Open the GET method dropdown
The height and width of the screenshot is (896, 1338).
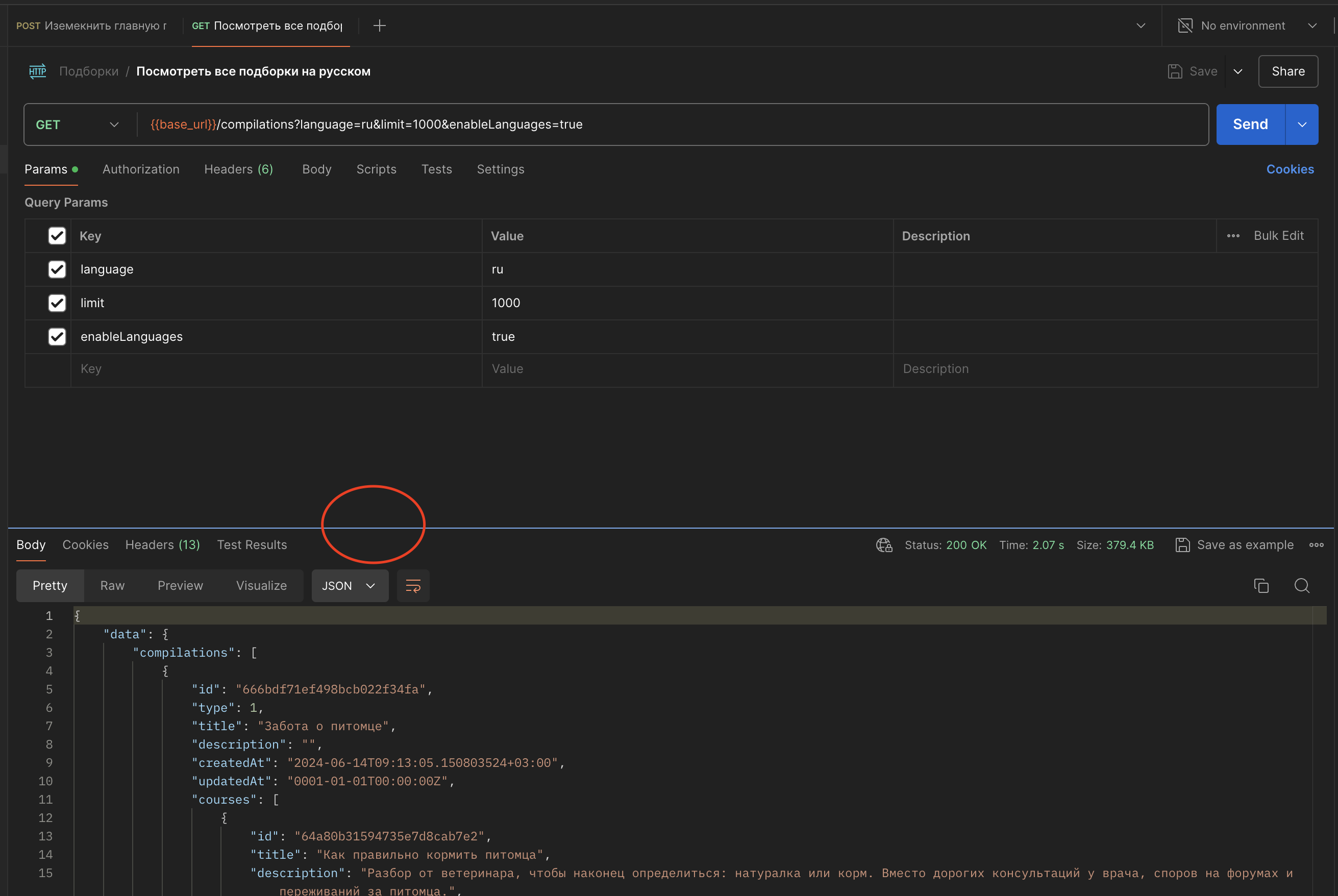coord(77,125)
